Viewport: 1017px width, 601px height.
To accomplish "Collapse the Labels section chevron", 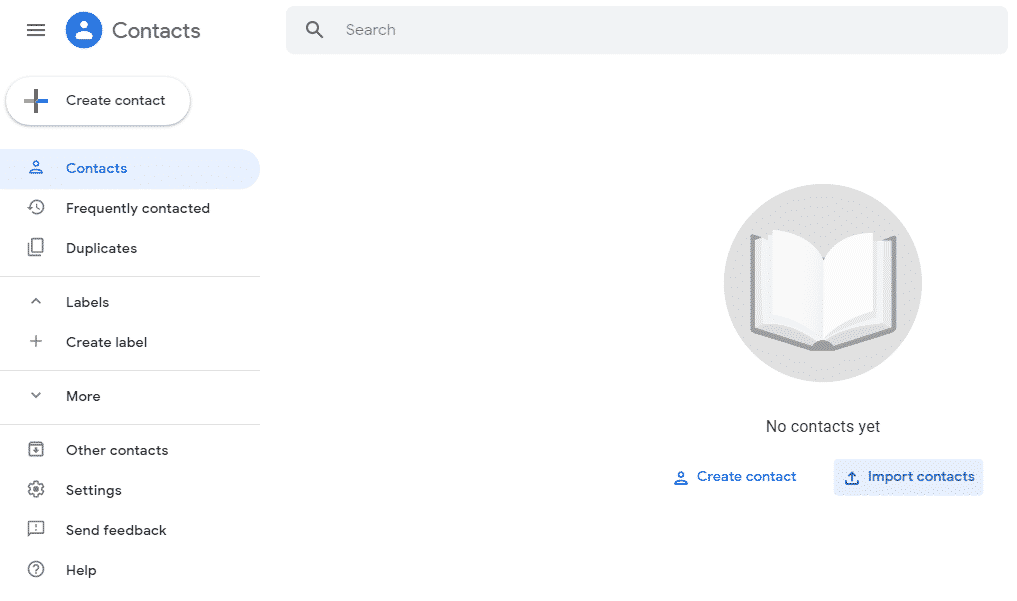I will (36, 302).
